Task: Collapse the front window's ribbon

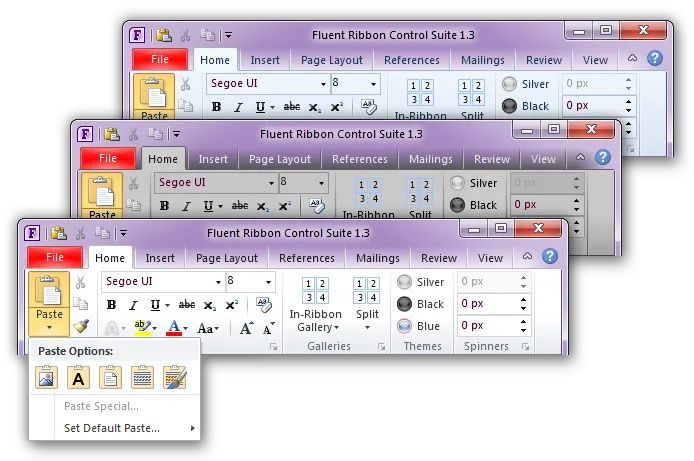Action: [527, 256]
